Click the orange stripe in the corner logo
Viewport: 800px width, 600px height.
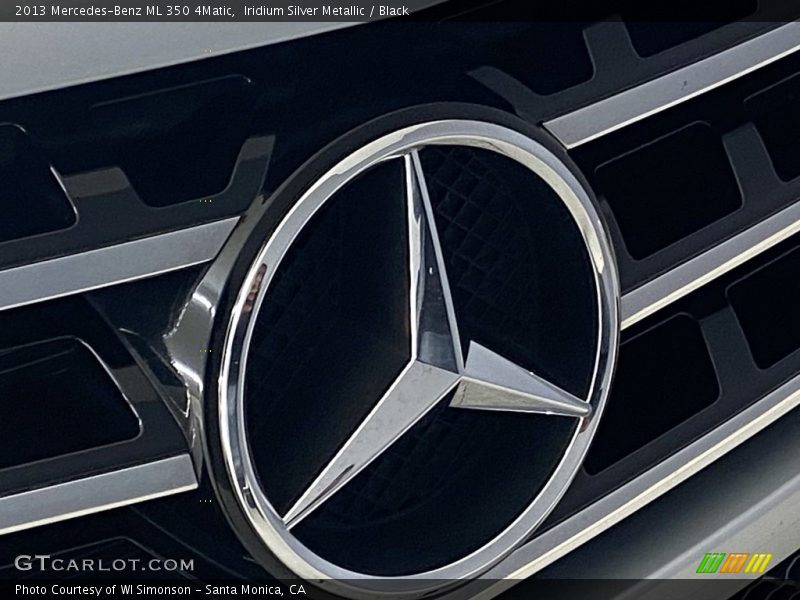pyautogui.click(x=733, y=563)
